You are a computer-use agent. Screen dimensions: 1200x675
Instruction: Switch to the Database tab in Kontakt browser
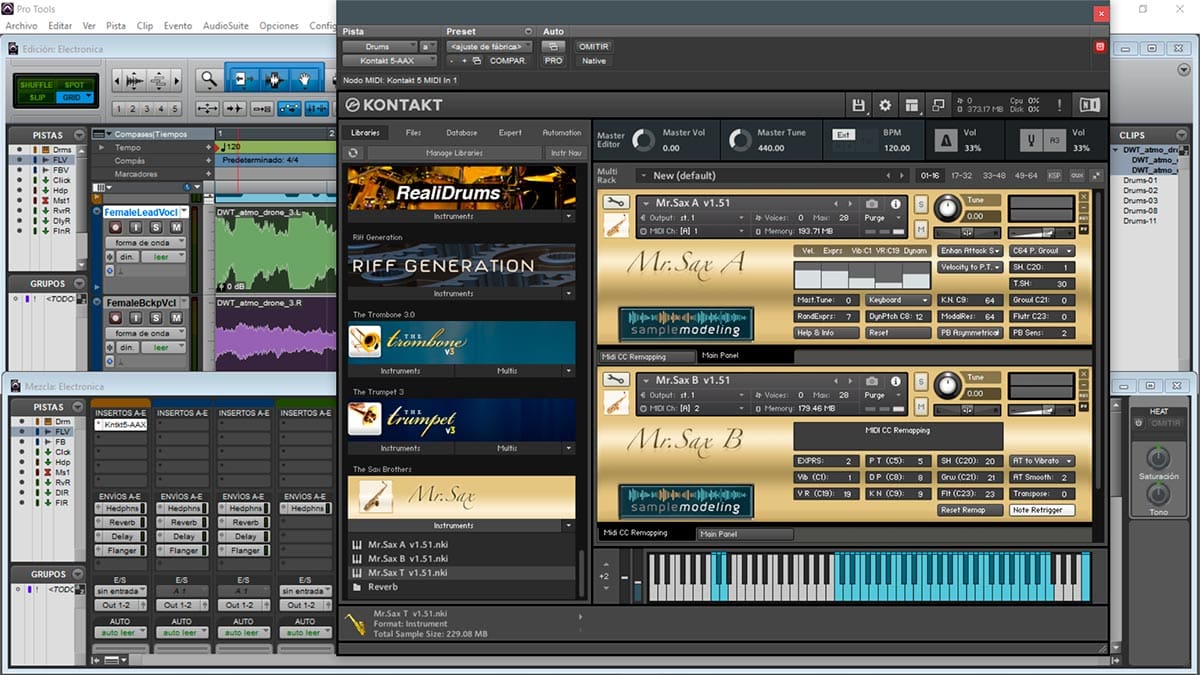coord(461,133)
